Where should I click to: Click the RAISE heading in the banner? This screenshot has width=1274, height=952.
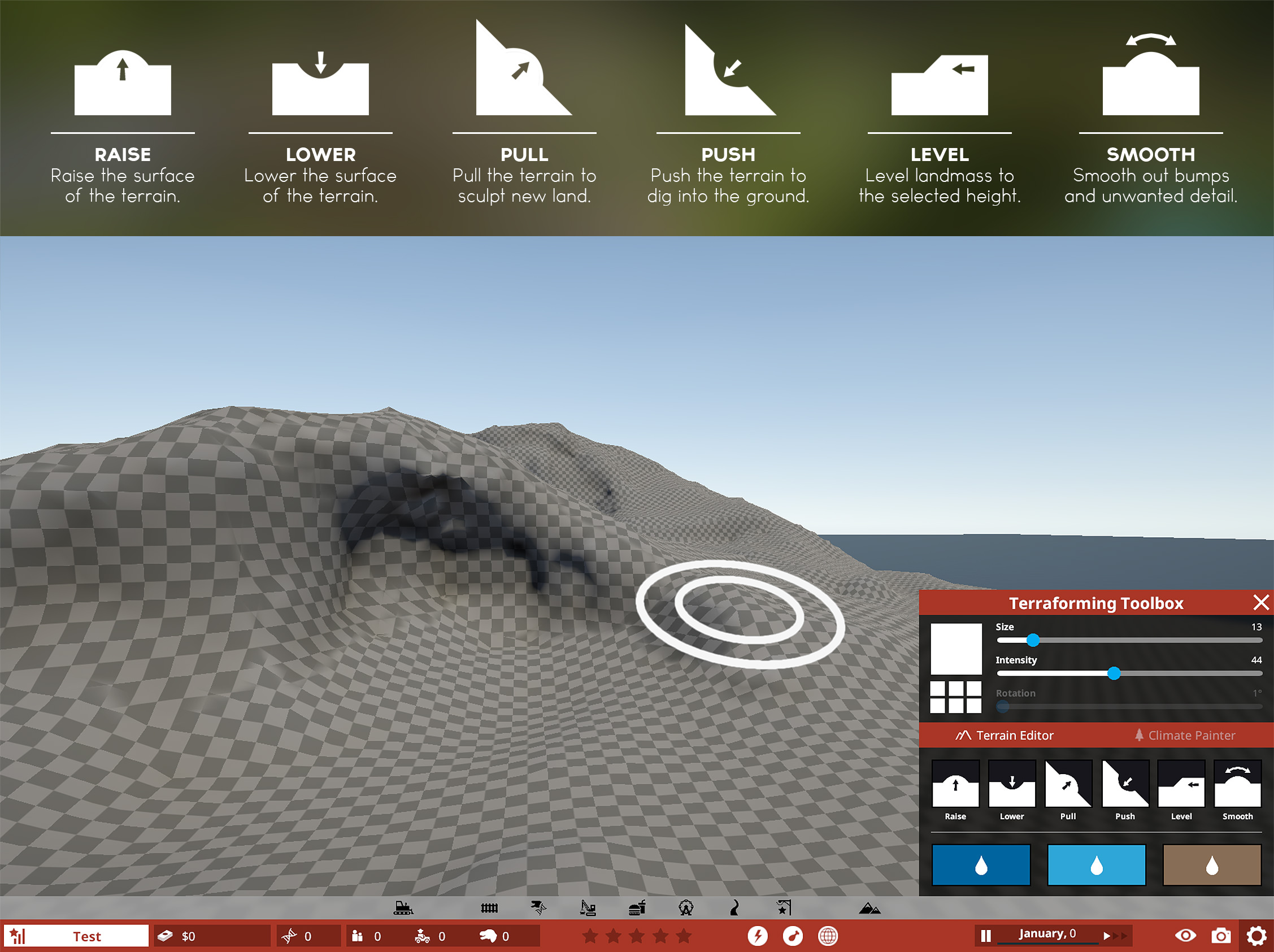pos(123,154)
